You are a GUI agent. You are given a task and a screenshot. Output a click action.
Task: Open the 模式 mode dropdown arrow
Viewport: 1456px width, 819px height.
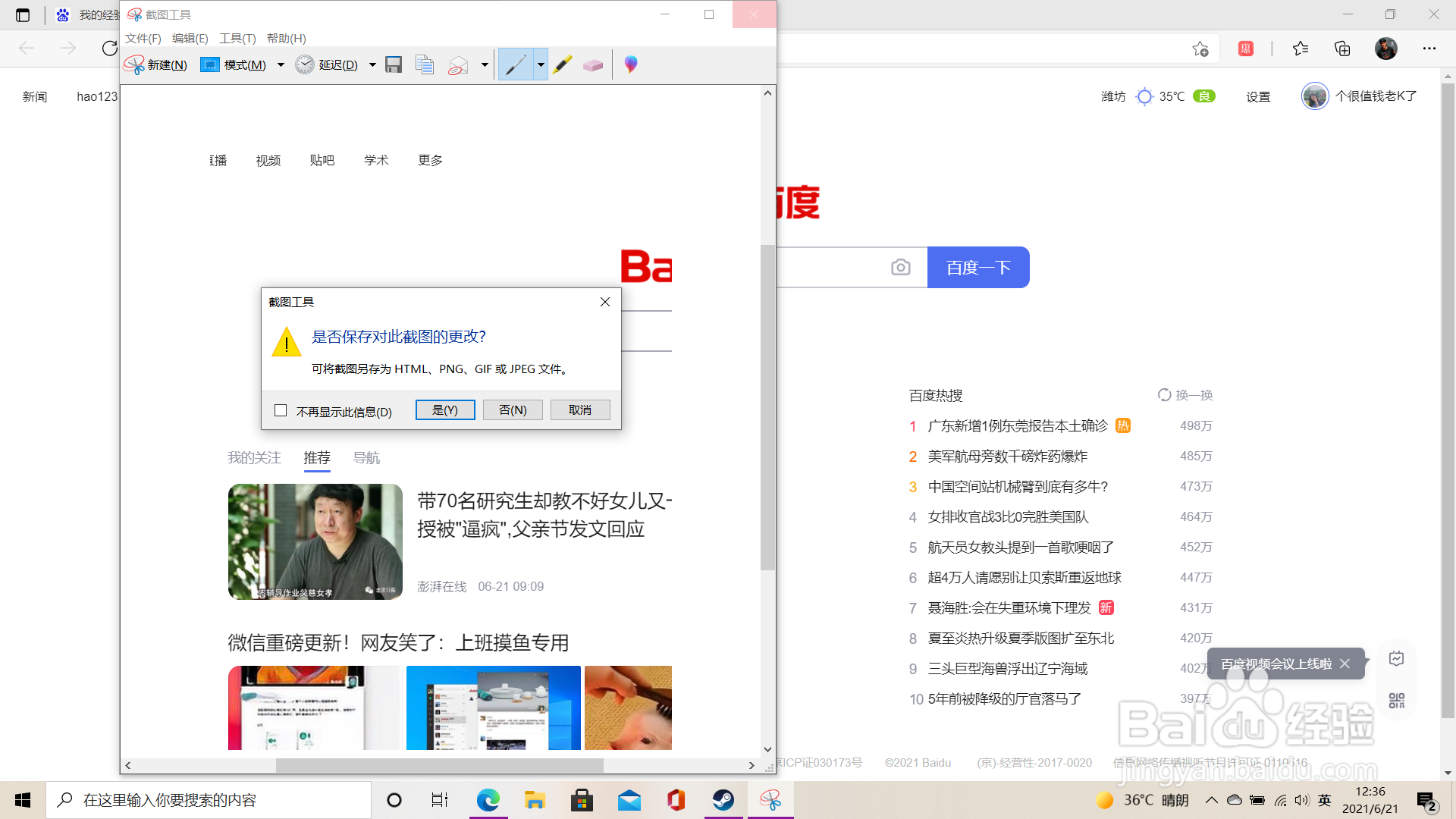281,64
